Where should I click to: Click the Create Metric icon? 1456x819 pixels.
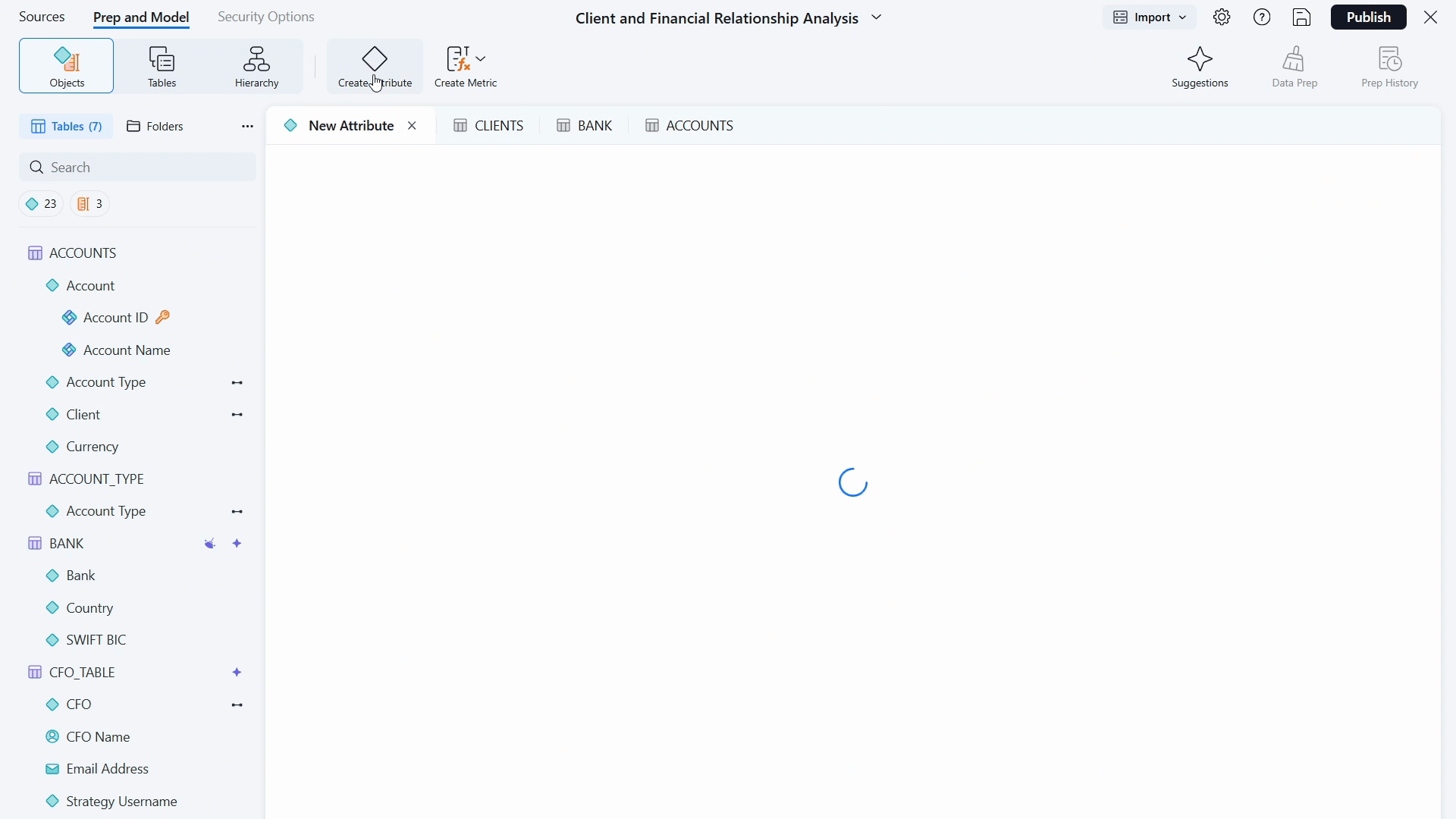pos(459,58)
